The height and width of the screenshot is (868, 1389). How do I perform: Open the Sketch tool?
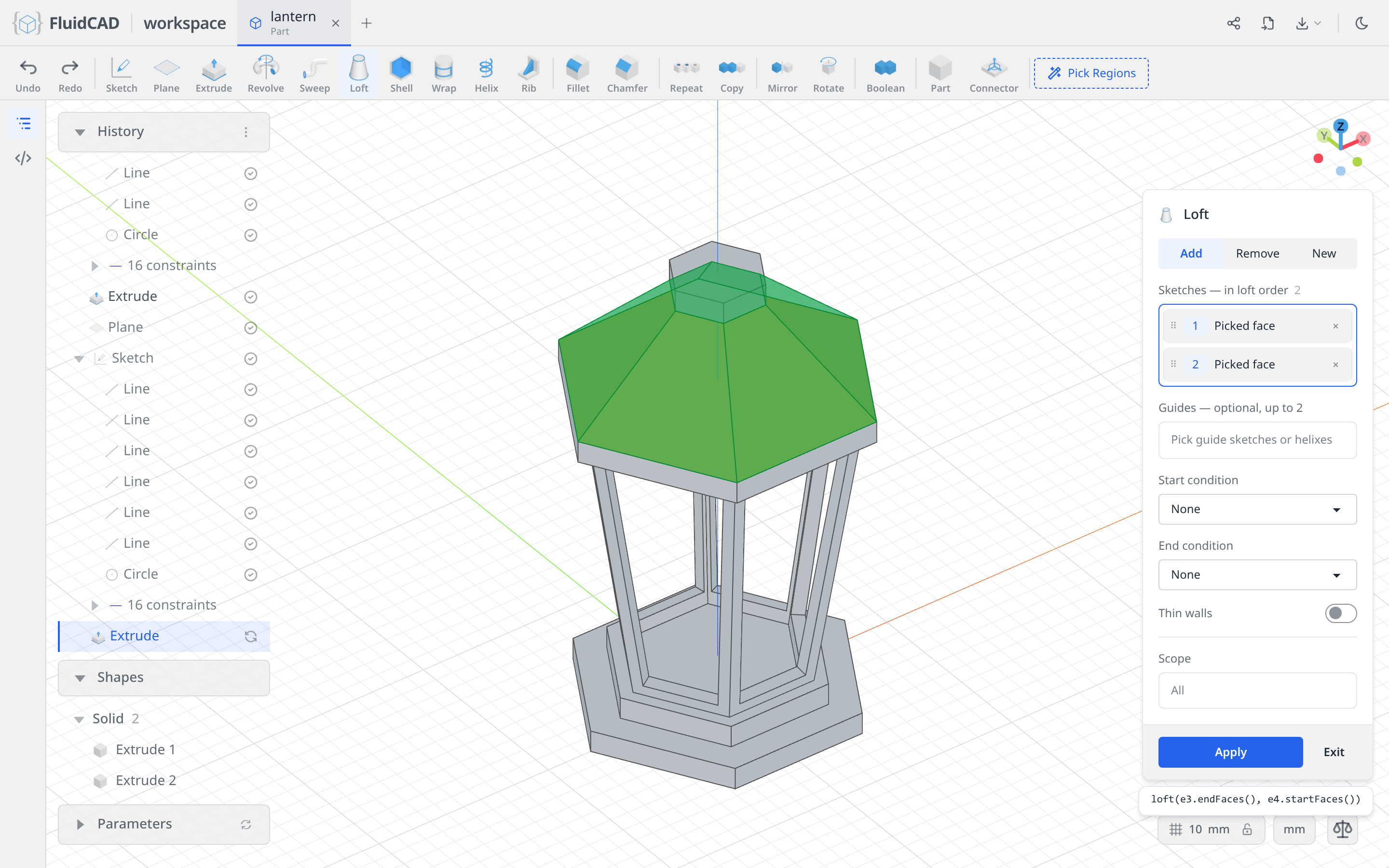(x=121, y=74)
